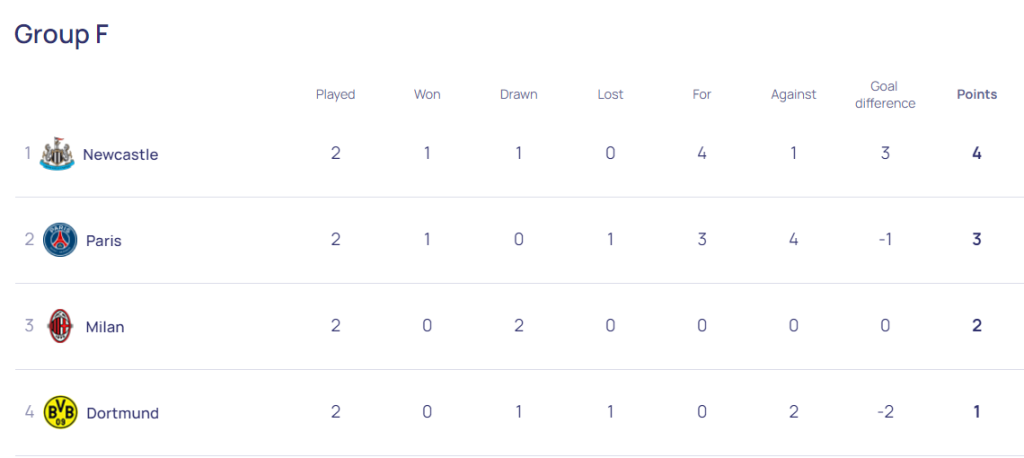Screen dimensions: 1024x458
Task: Click the Newcastle club crest icon
Action: [54, 154]
